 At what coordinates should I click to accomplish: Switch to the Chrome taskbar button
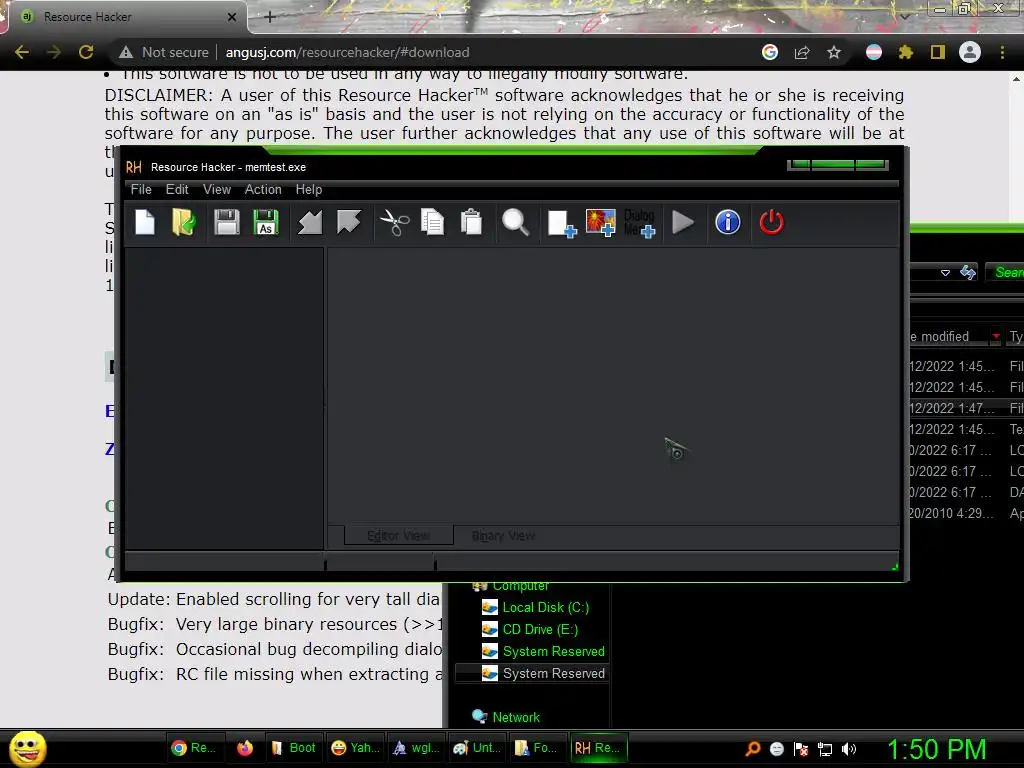click(x=194, y=748)
